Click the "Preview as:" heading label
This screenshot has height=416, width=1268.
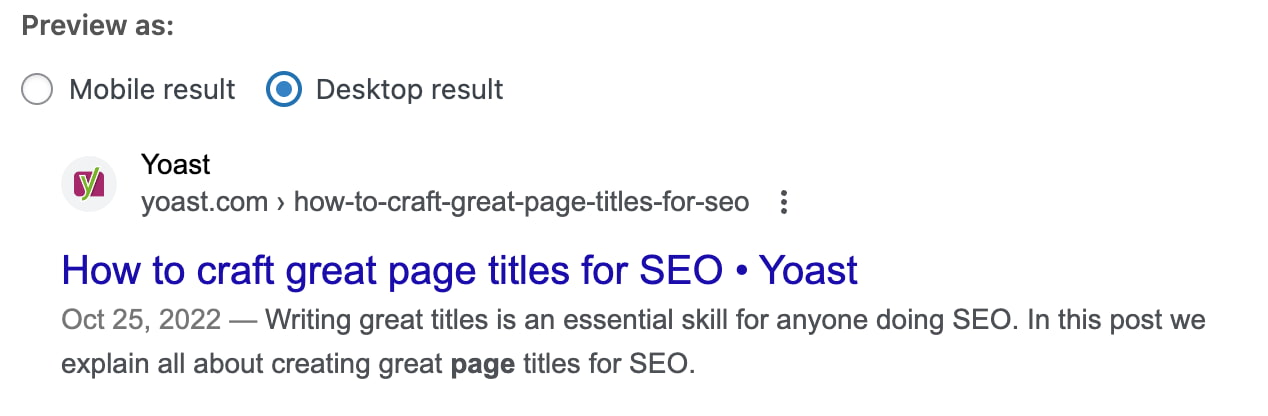[x=98, y=26]
